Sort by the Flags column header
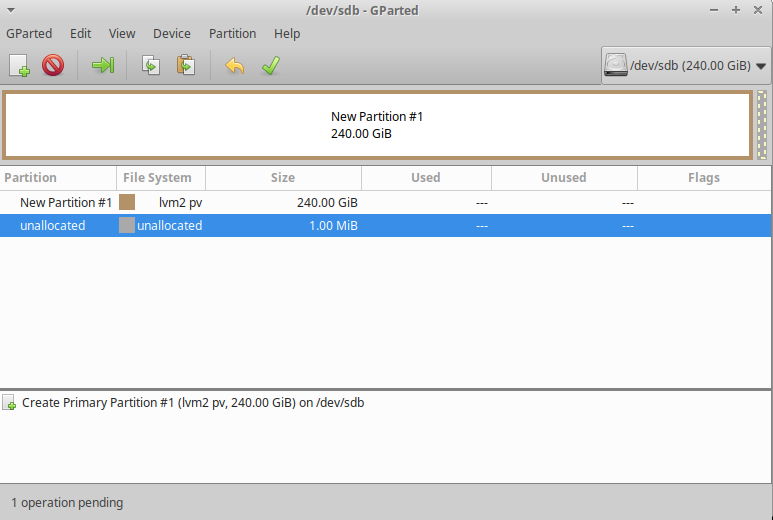This screenshot has width=773, height=520. (704, 177)
